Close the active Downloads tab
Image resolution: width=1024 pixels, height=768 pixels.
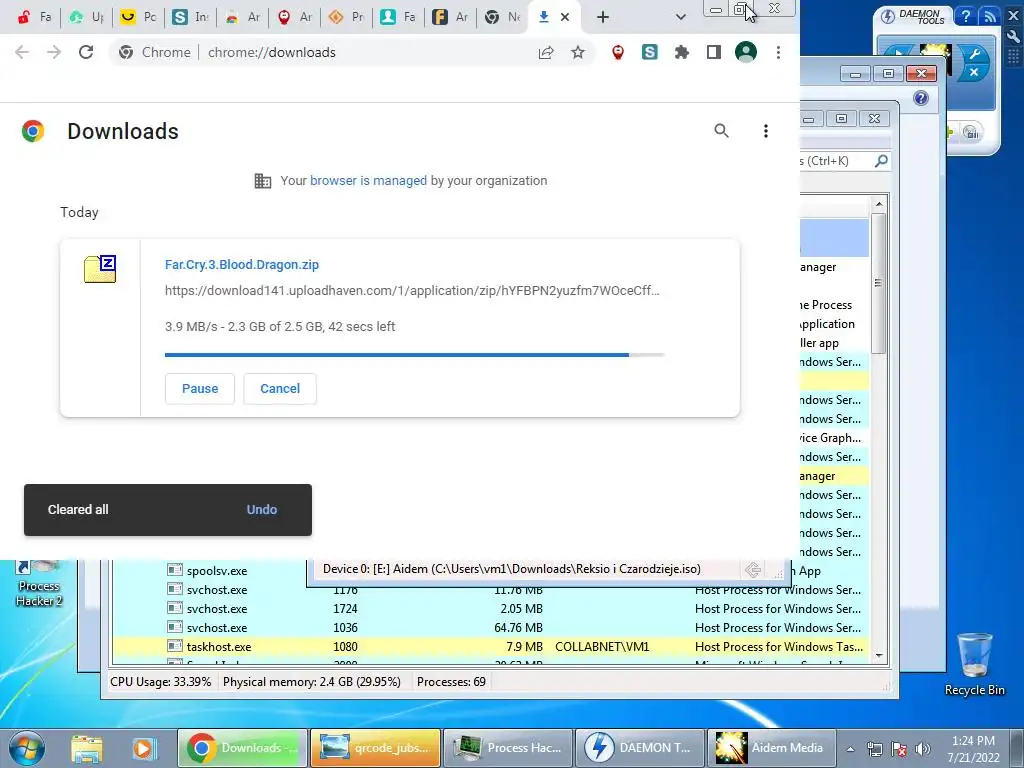[565, 18]
